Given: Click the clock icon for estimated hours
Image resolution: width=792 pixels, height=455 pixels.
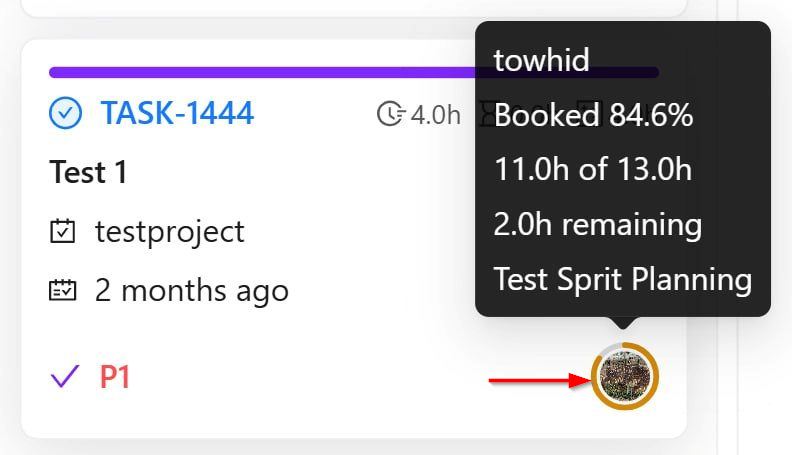Looking at the screenshot, I should (390, 115).
